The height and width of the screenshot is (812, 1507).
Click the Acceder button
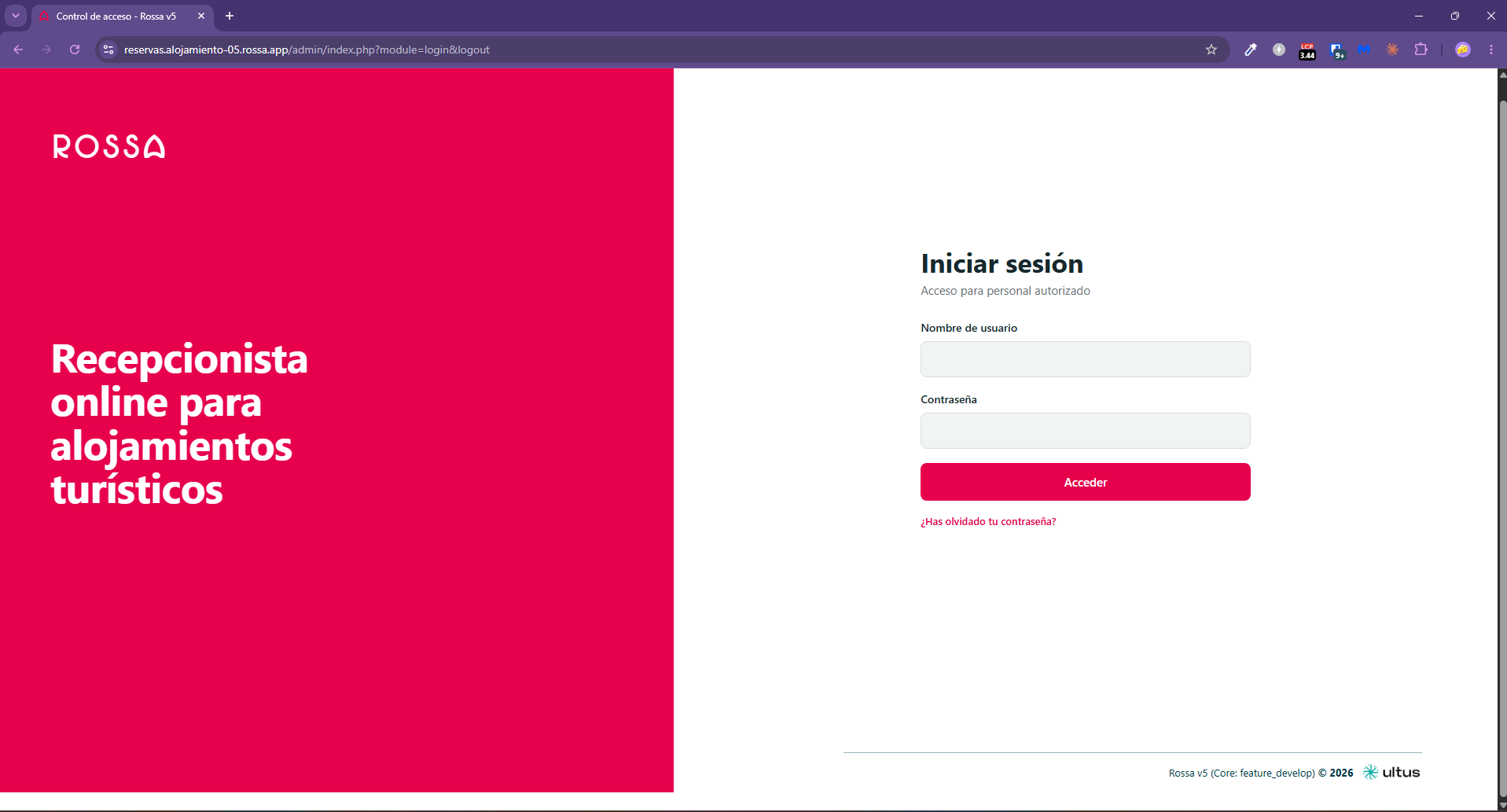(1085, 482)
